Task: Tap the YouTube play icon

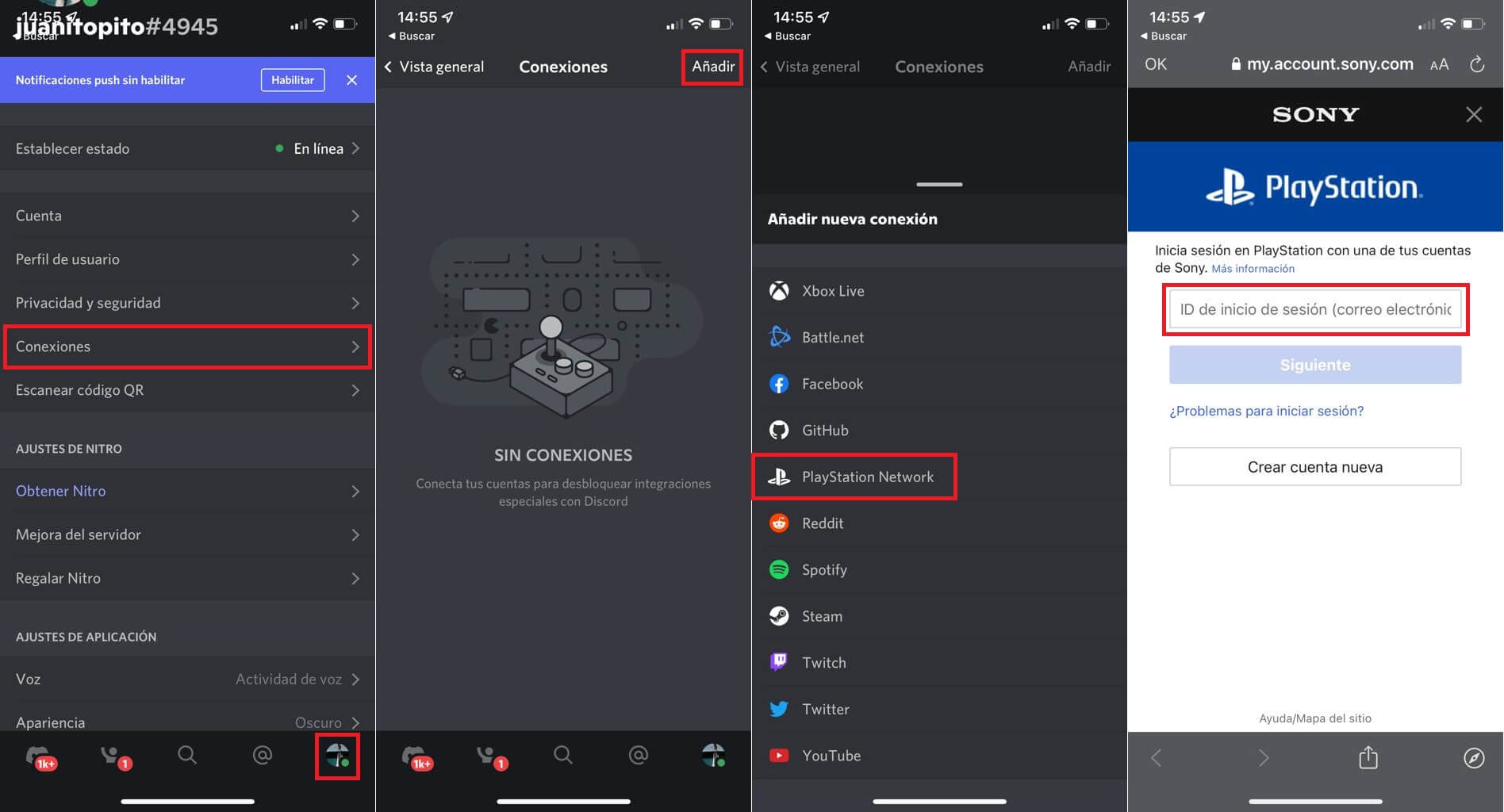Action: (779, 756)
